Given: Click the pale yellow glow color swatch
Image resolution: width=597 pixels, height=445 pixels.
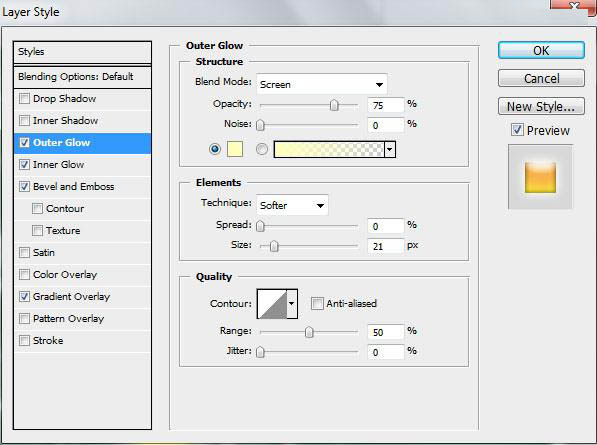Looking at the screenshot, I should click(235, 149).
